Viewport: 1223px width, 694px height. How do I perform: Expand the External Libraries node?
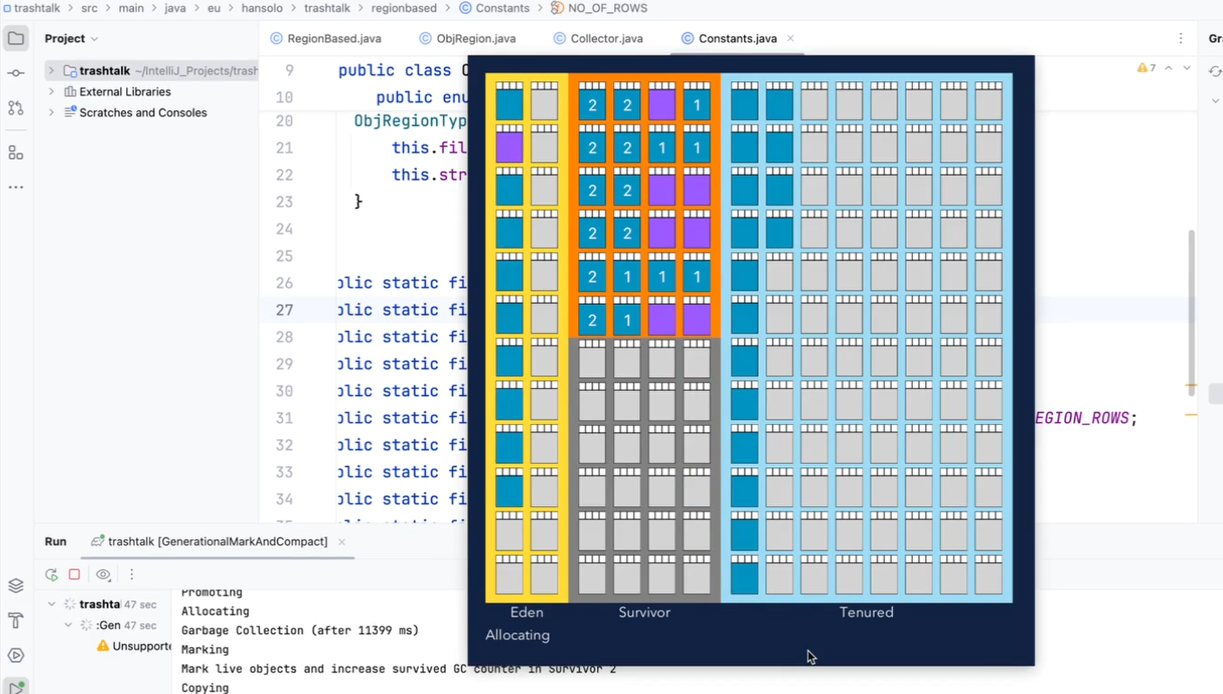pyautogui.click(x=51, y=92)
